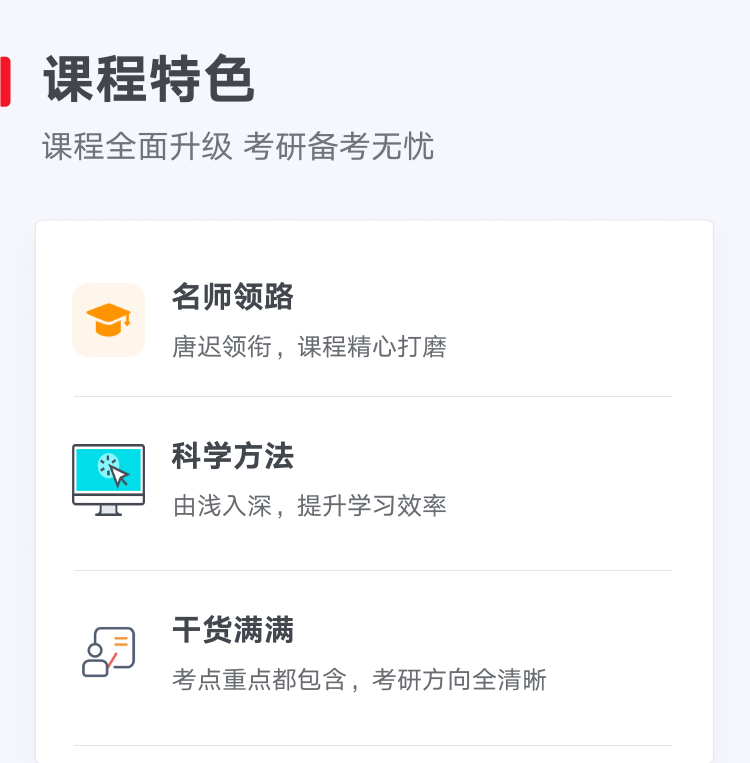Click the mouse cursor arrow on the monitor screen
750x763 pixels.
pyautogui.click(x=119, y=476)
